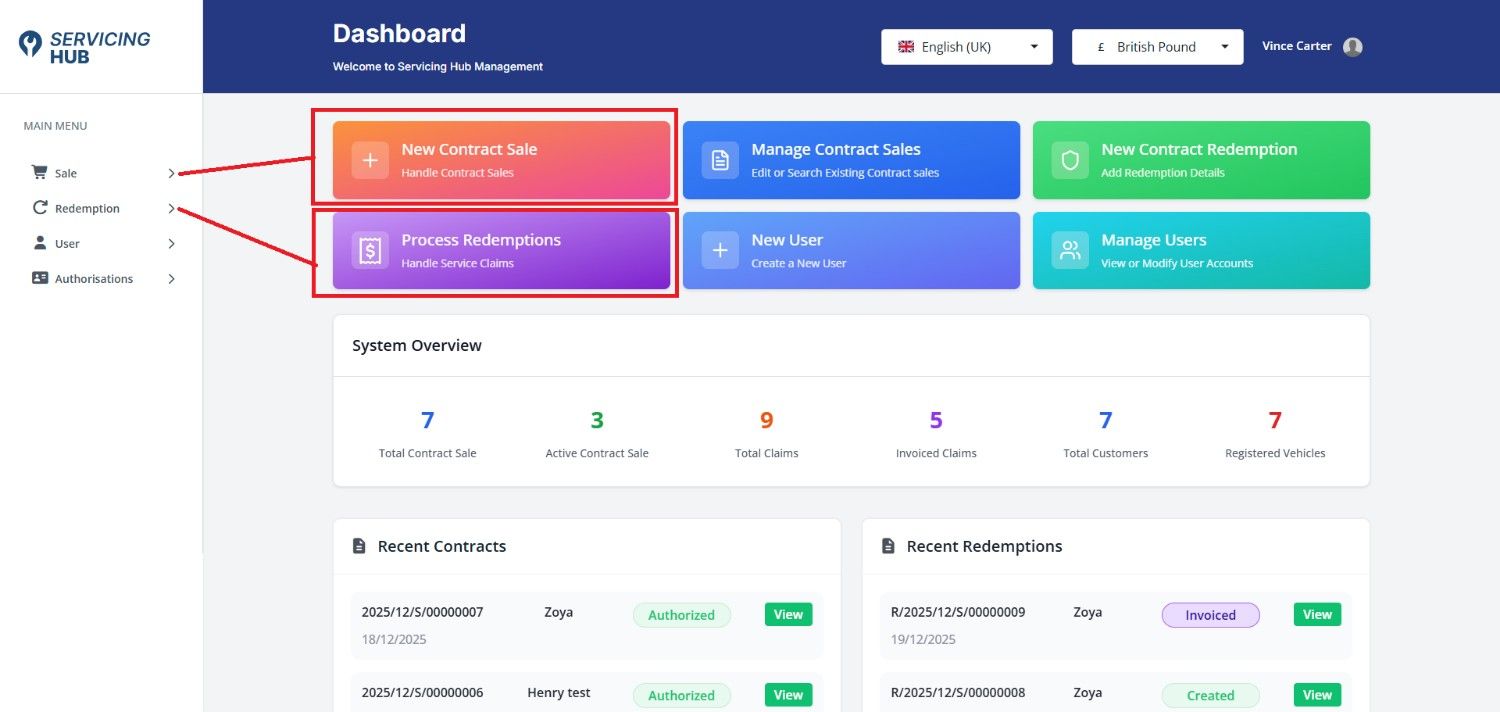The height and width of the screenshot is (712, 1500).
Task: Click the shield icon on New Contract Redemption
Action: tap(1070, 160)
